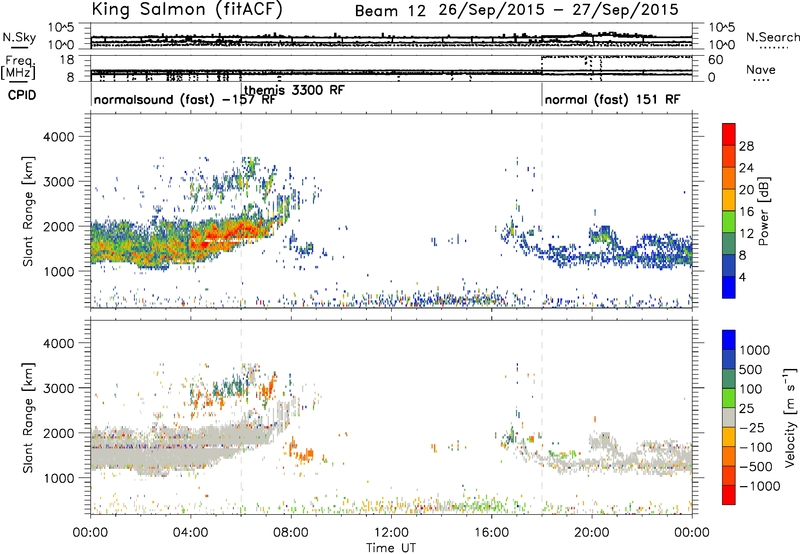The image size is (800, 554).
Task: Click the "N.Sky" legend label
Action: click(x=19, y=37)
